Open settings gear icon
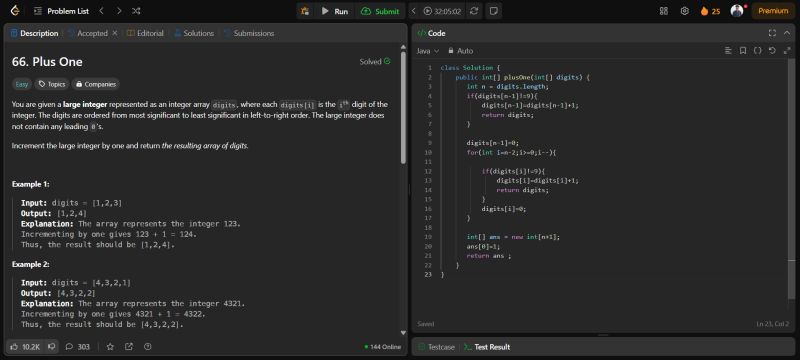The image size is (800, 360). pos(685,11)
